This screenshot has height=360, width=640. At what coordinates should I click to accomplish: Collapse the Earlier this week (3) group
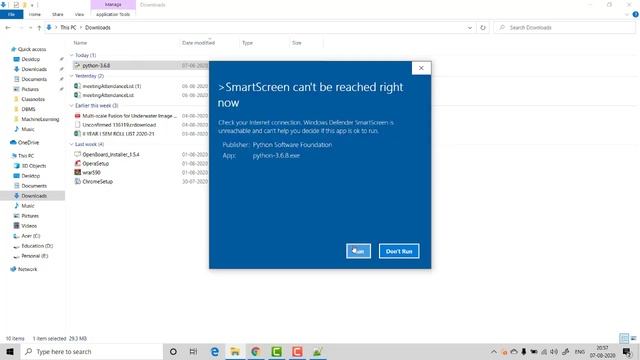click(x=71, y=105)
